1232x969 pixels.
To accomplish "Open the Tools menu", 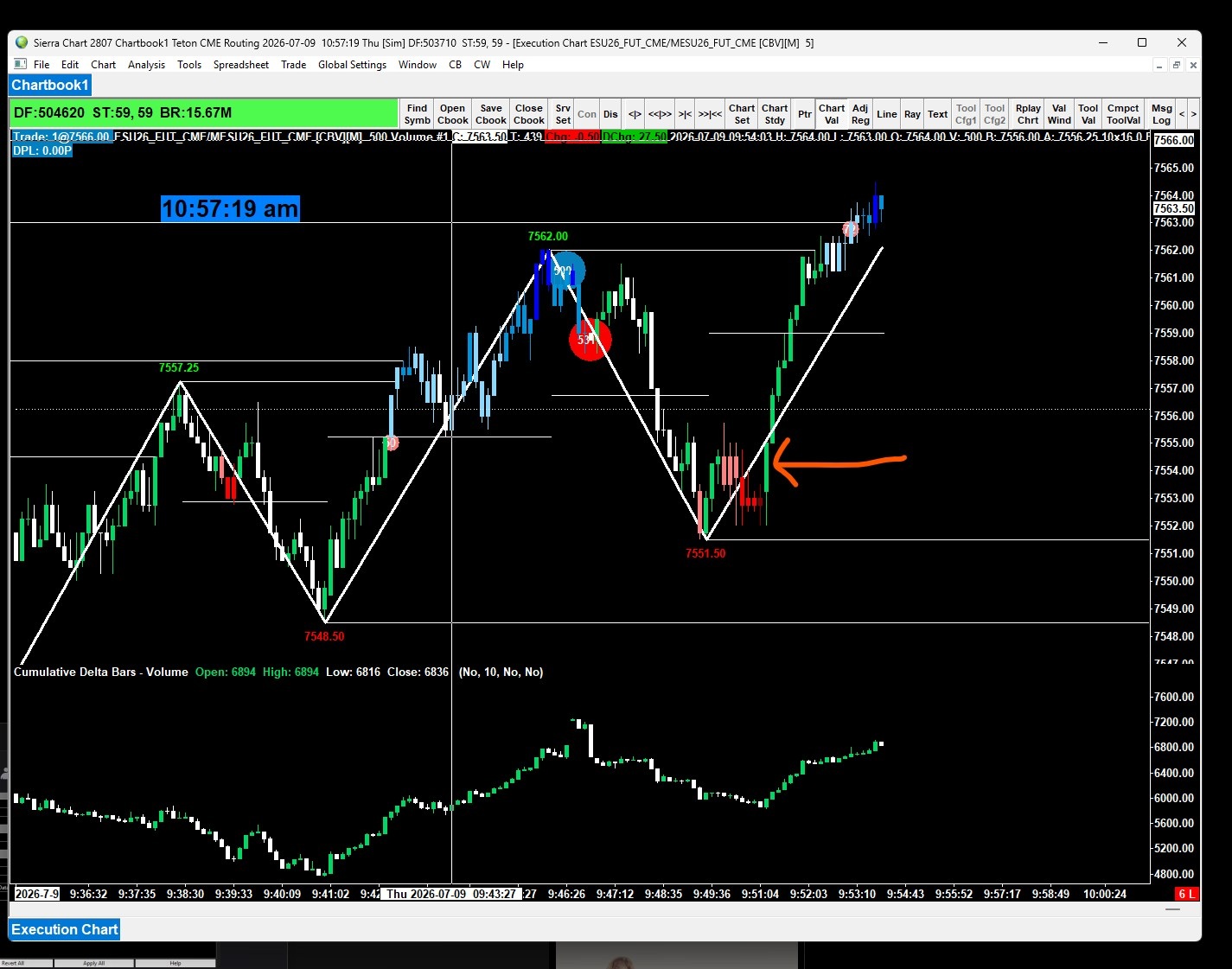I will click(x=189, y=65).
